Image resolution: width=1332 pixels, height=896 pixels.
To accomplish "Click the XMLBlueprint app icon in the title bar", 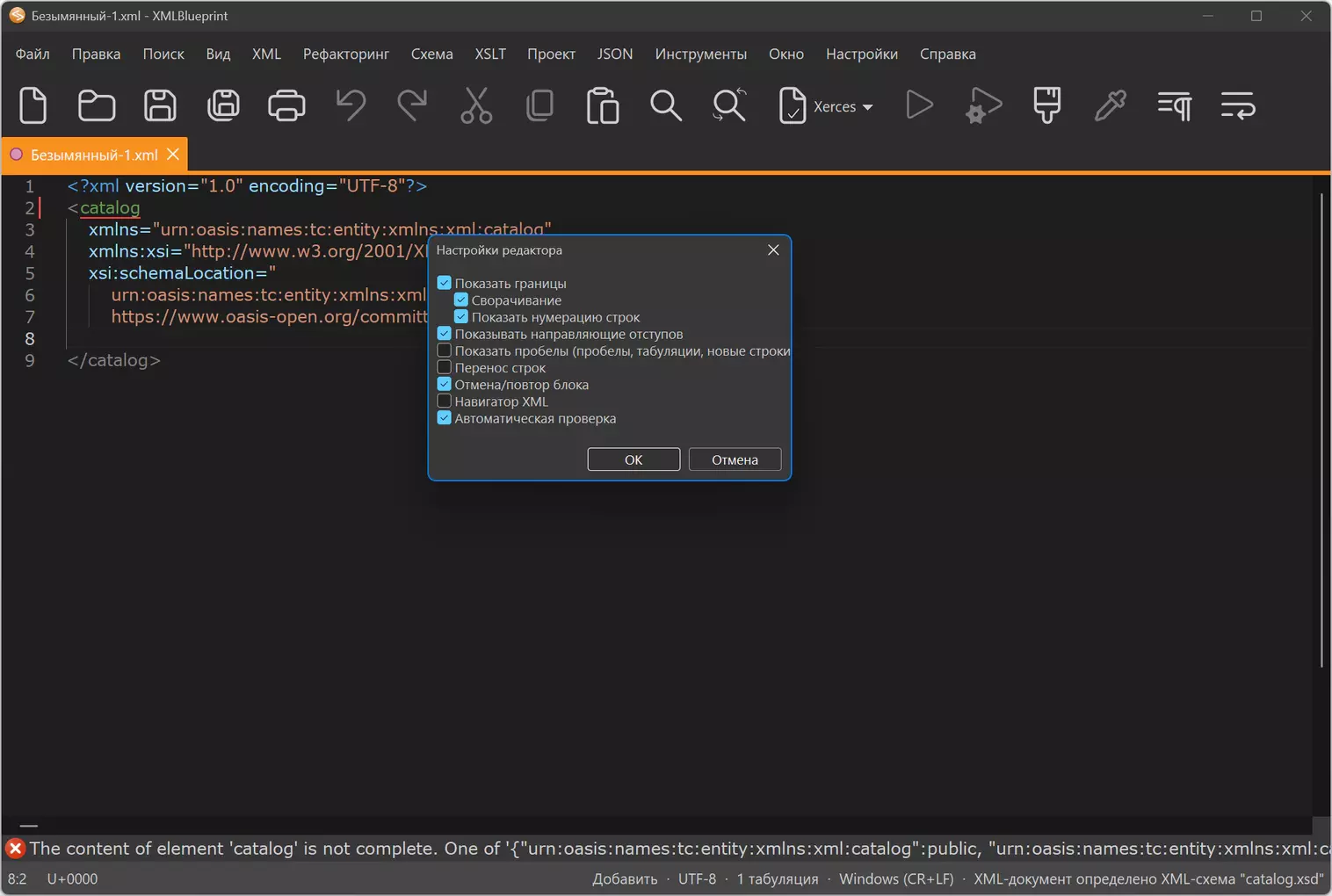I will pos(17,16).
